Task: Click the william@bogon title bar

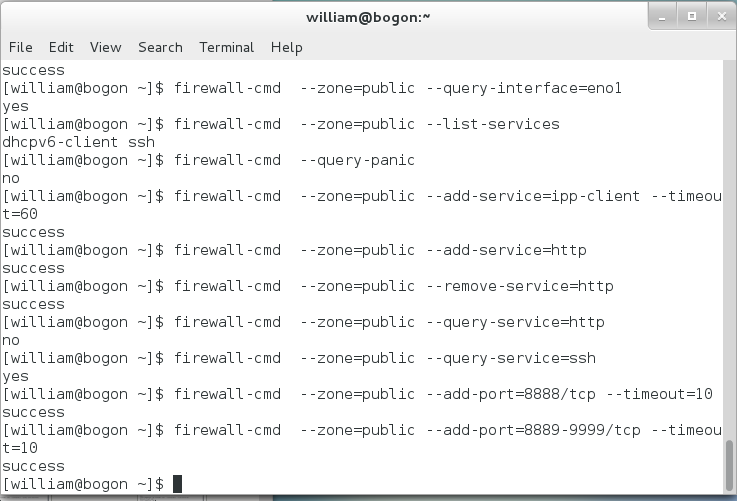Action: click(368, 17)
